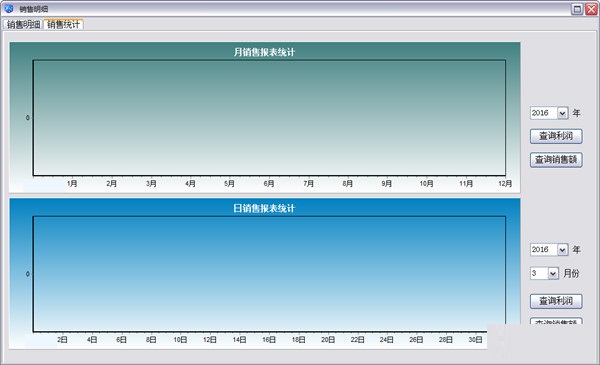Click the partially hidden daily 查询销售额 button
The image size is (600, 365).
(556, 321)
